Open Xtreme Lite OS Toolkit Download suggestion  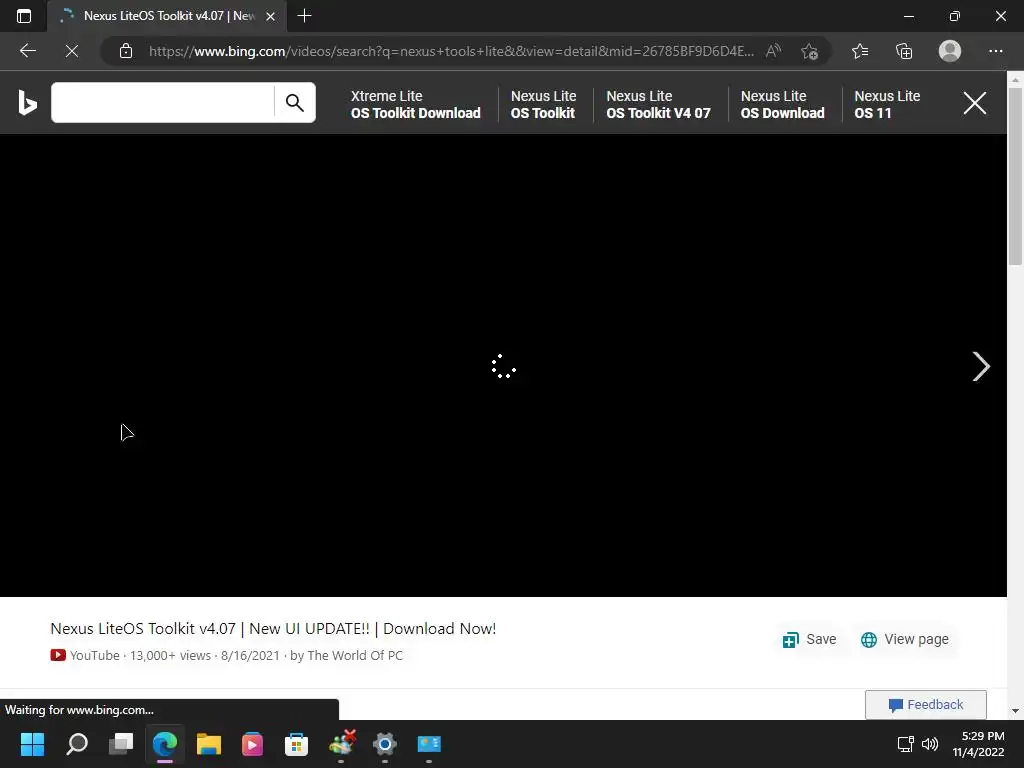[x=415, y=104]
